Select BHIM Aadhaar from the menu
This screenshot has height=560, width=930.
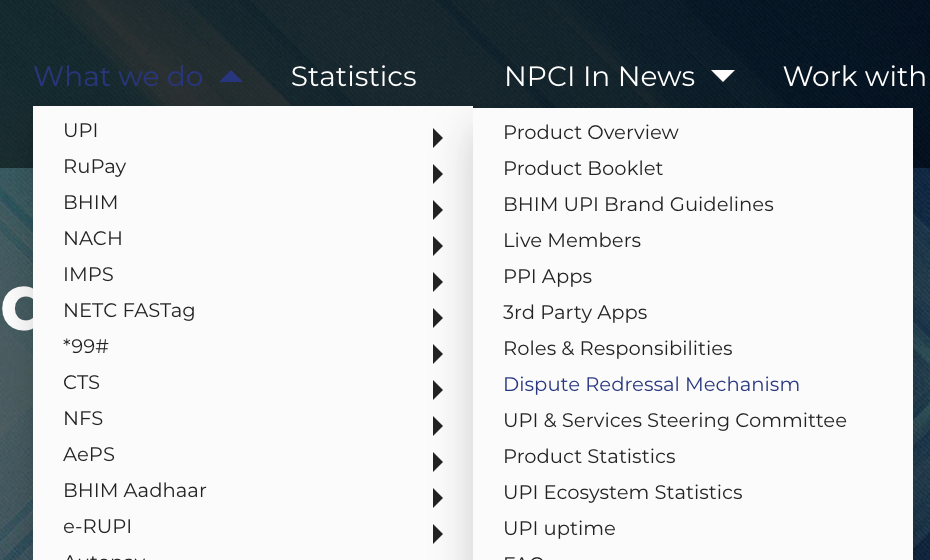134,490
